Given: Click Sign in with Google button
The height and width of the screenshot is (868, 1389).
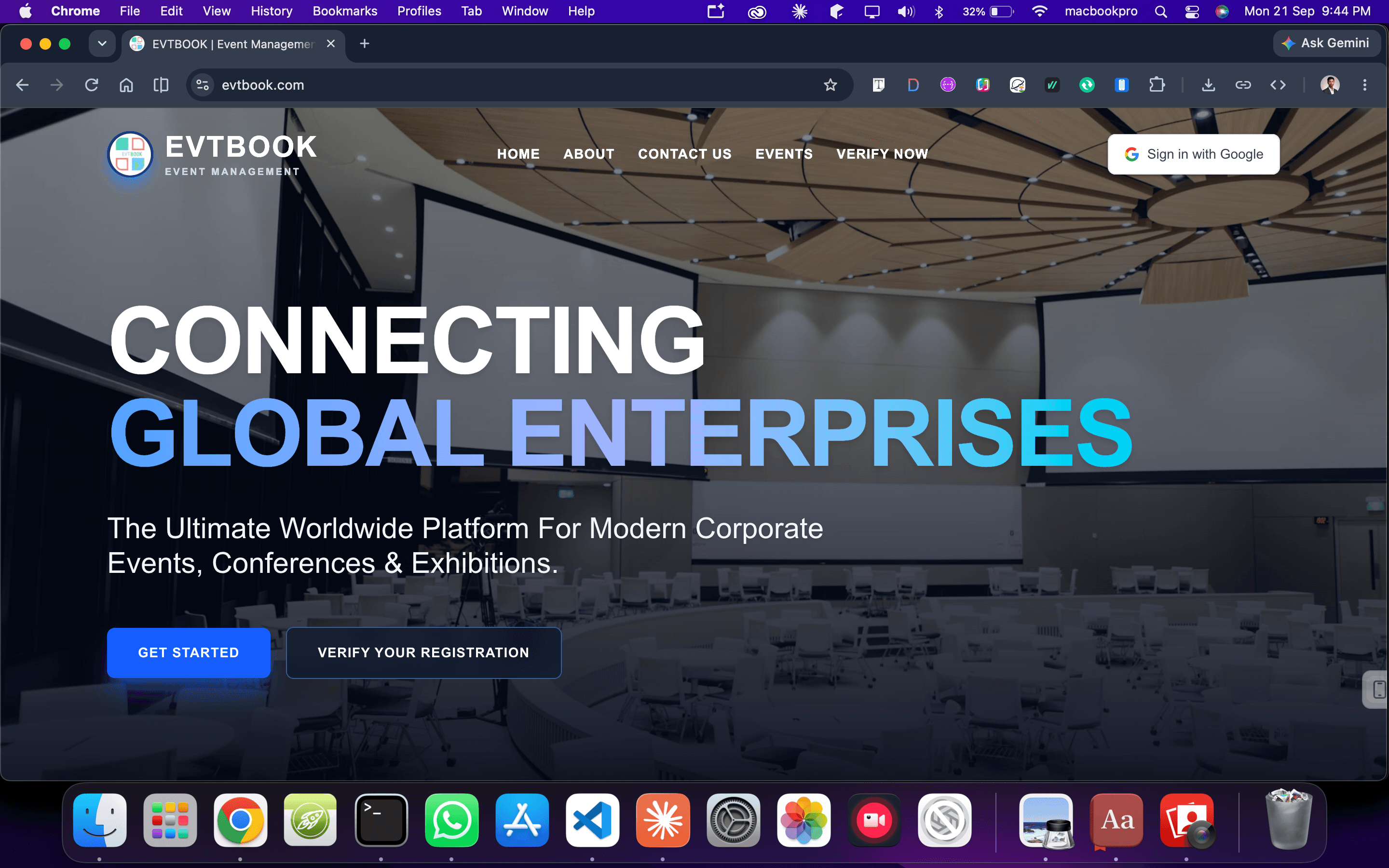Looking at the screenshot, I should 1193,154.
